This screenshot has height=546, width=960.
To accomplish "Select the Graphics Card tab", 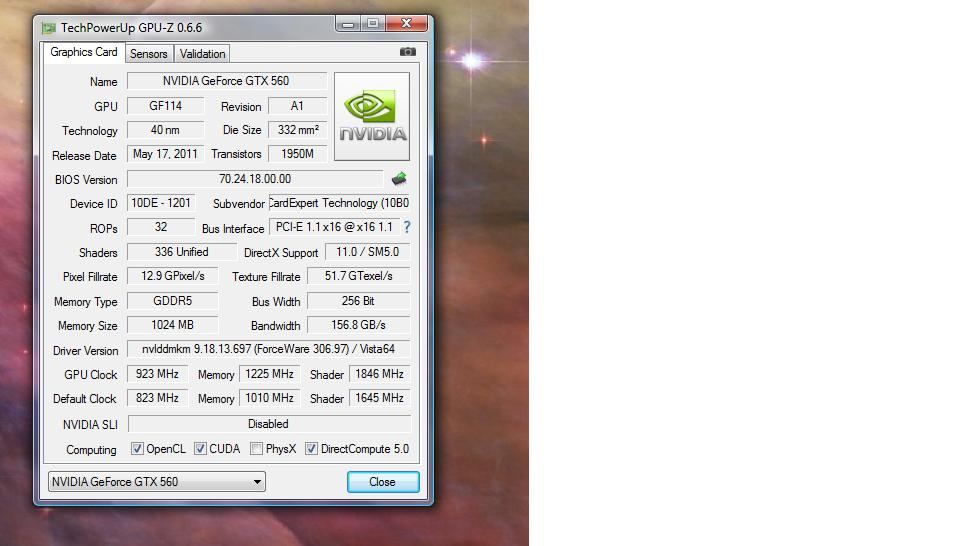I will 84,52.
